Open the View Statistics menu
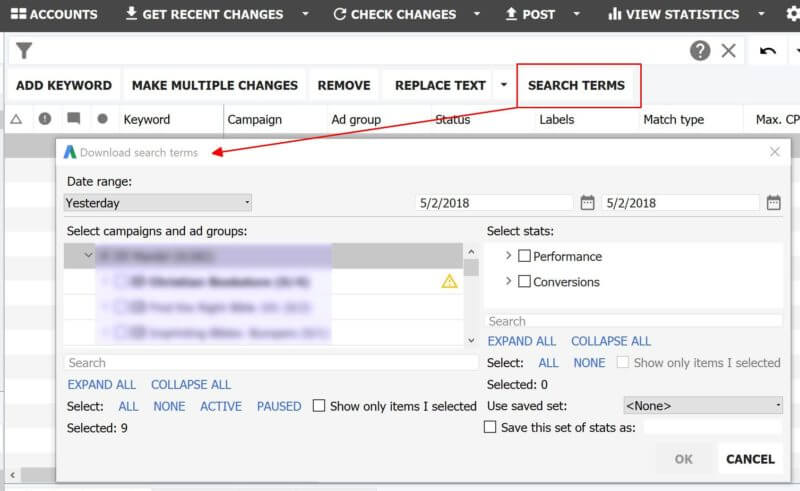This screenshot has height=491, width=800. coord(673,14)
